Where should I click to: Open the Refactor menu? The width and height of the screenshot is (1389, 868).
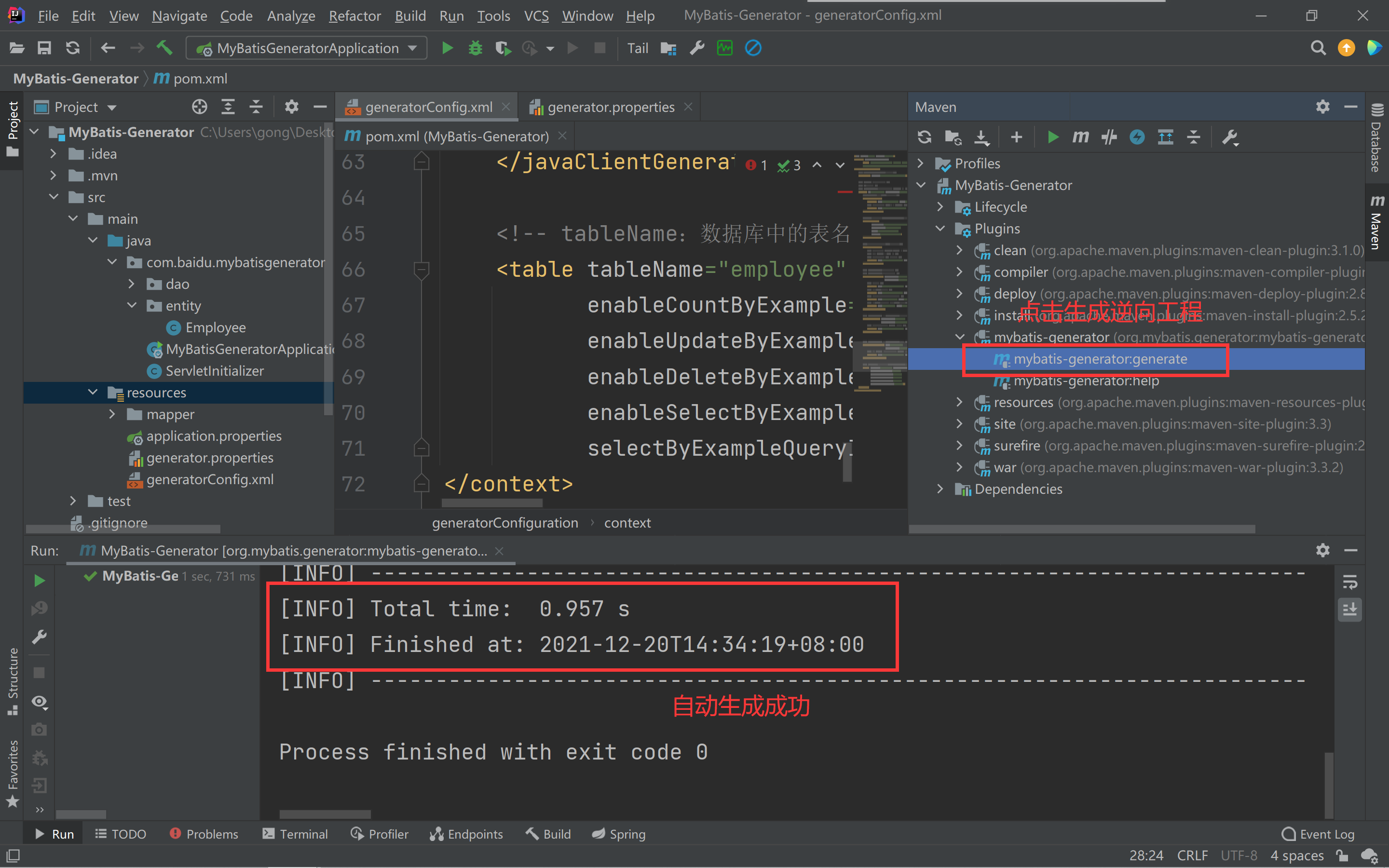click(354, 15)
